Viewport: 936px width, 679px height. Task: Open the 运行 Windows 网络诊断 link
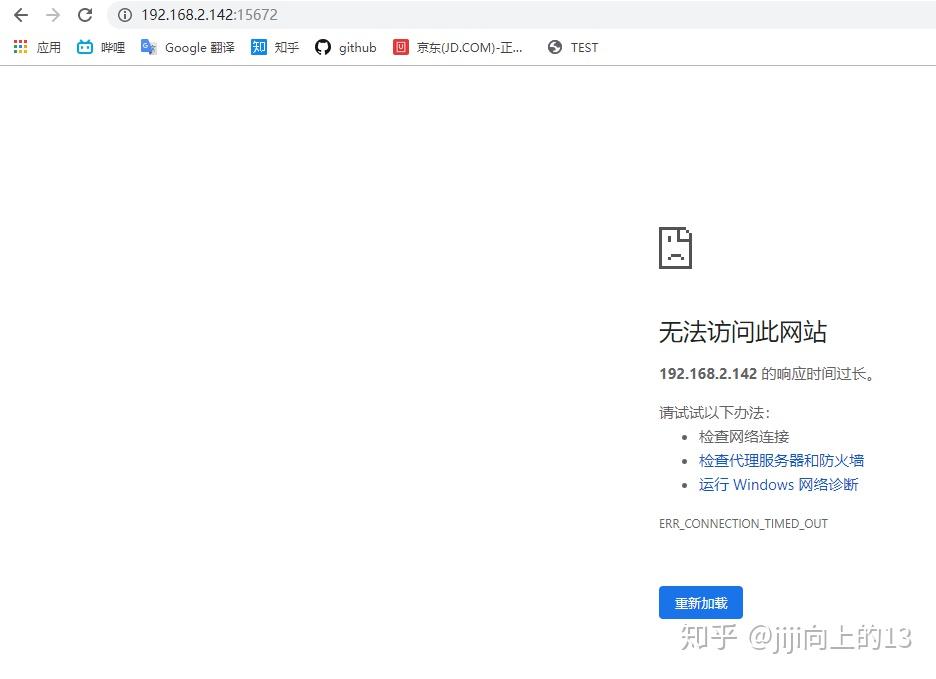click(x=778, y=484)
